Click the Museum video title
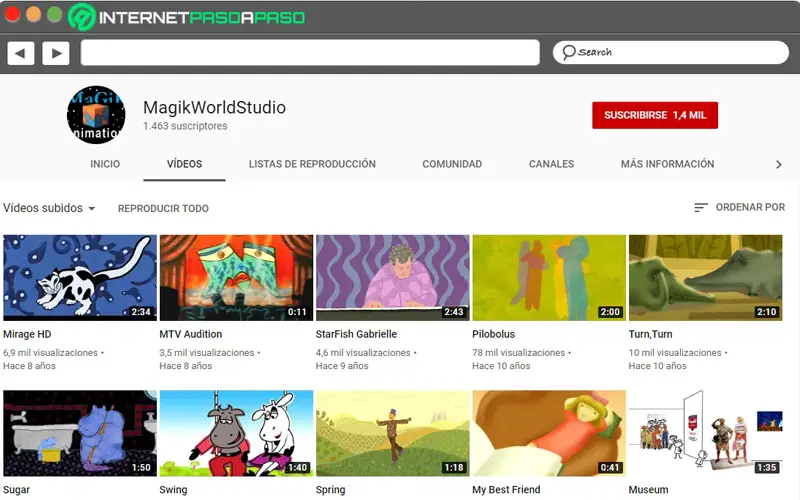Viewport: 800px width, 500px height. click(648, 490)
